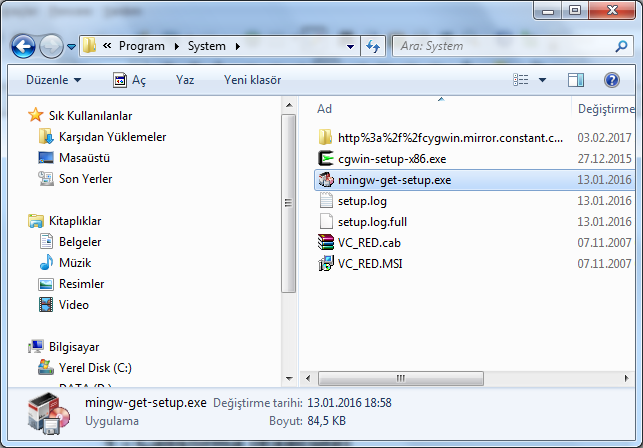
Task: Refresh the folder view
Action: [x=373, y=46]
